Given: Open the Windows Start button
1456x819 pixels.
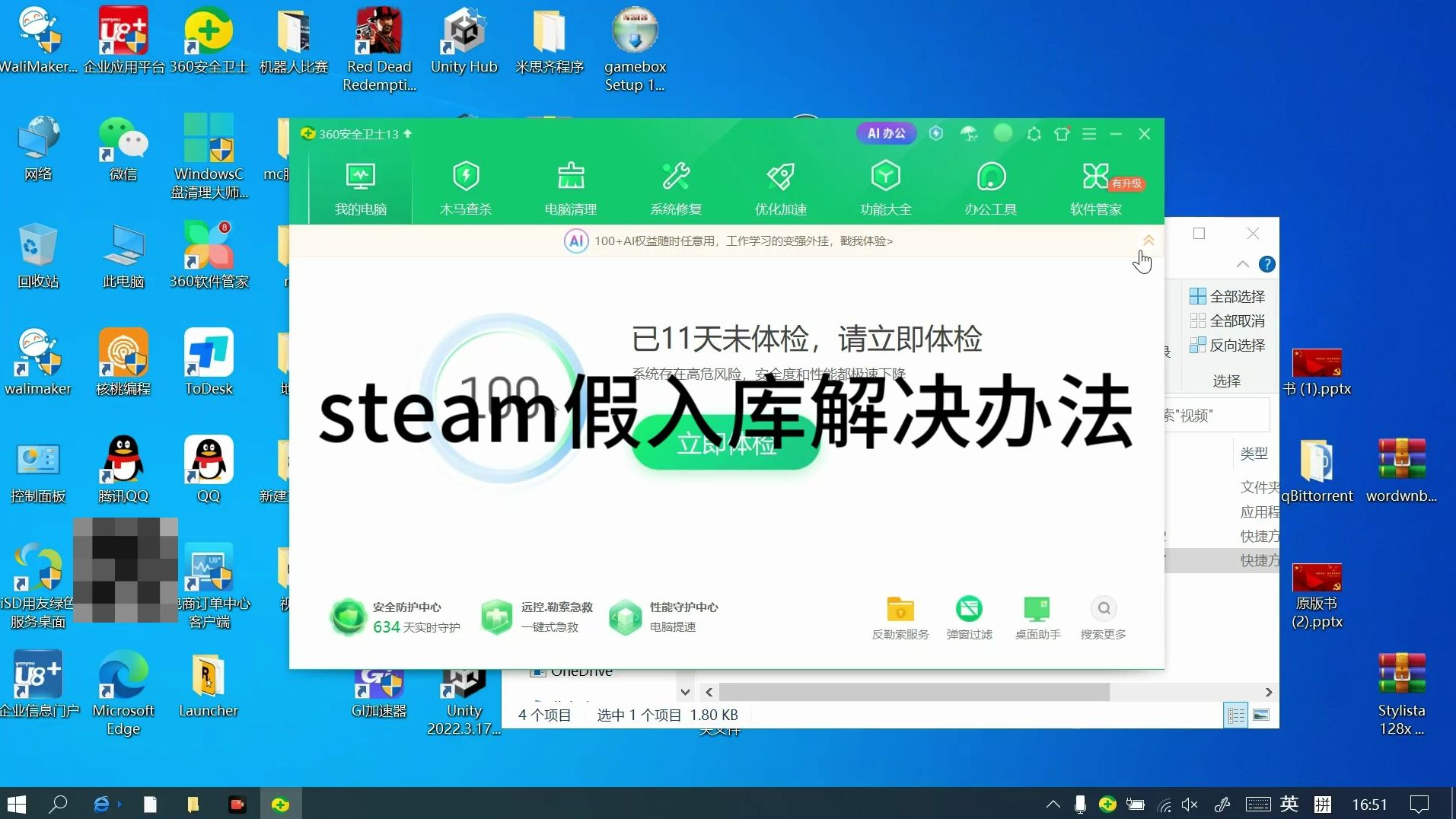Looking at the screenshot, I should tap(16, 804).
